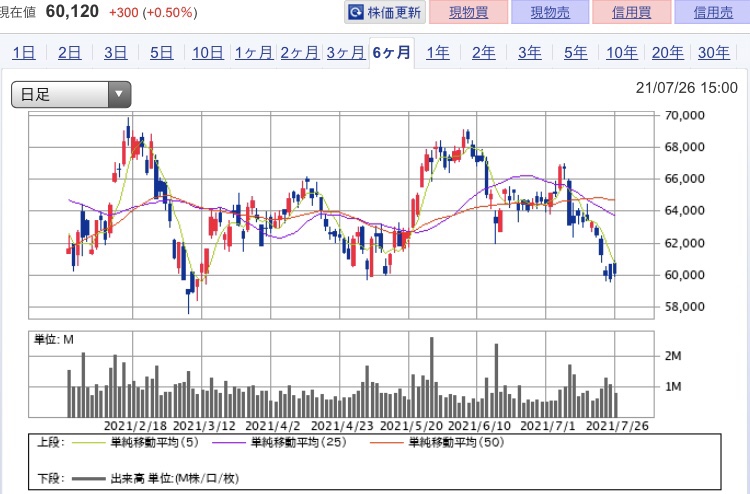Click the current price 60,120

pyautogui.click(x=72, y=11)
